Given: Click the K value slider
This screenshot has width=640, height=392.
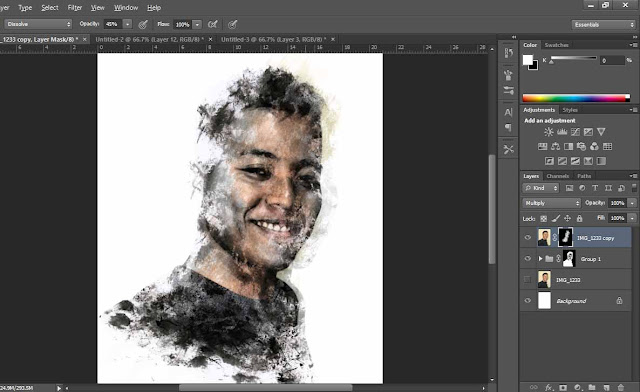Looking at the screenshot, I should (573, 60).
